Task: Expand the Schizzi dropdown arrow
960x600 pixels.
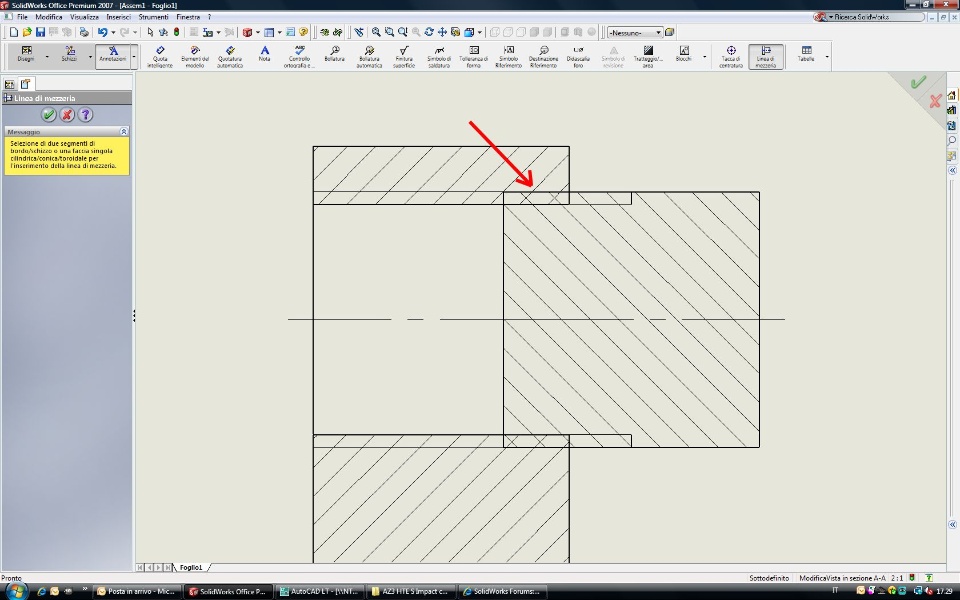Action: pyautogui.click(x=90, y=57)
